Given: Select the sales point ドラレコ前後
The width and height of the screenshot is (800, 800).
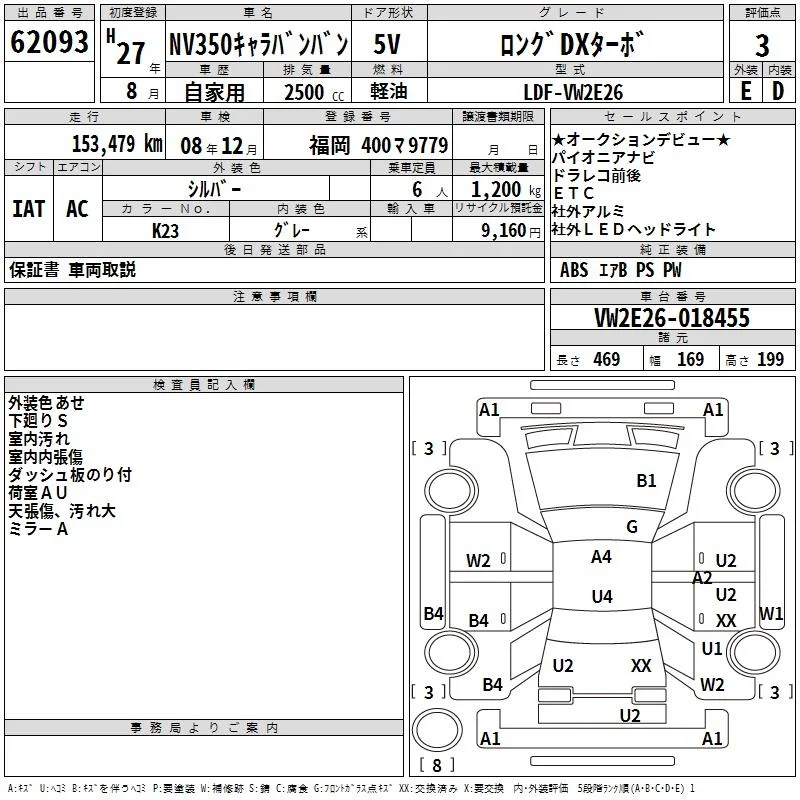Looking at the screenshot, I should 596,176.
